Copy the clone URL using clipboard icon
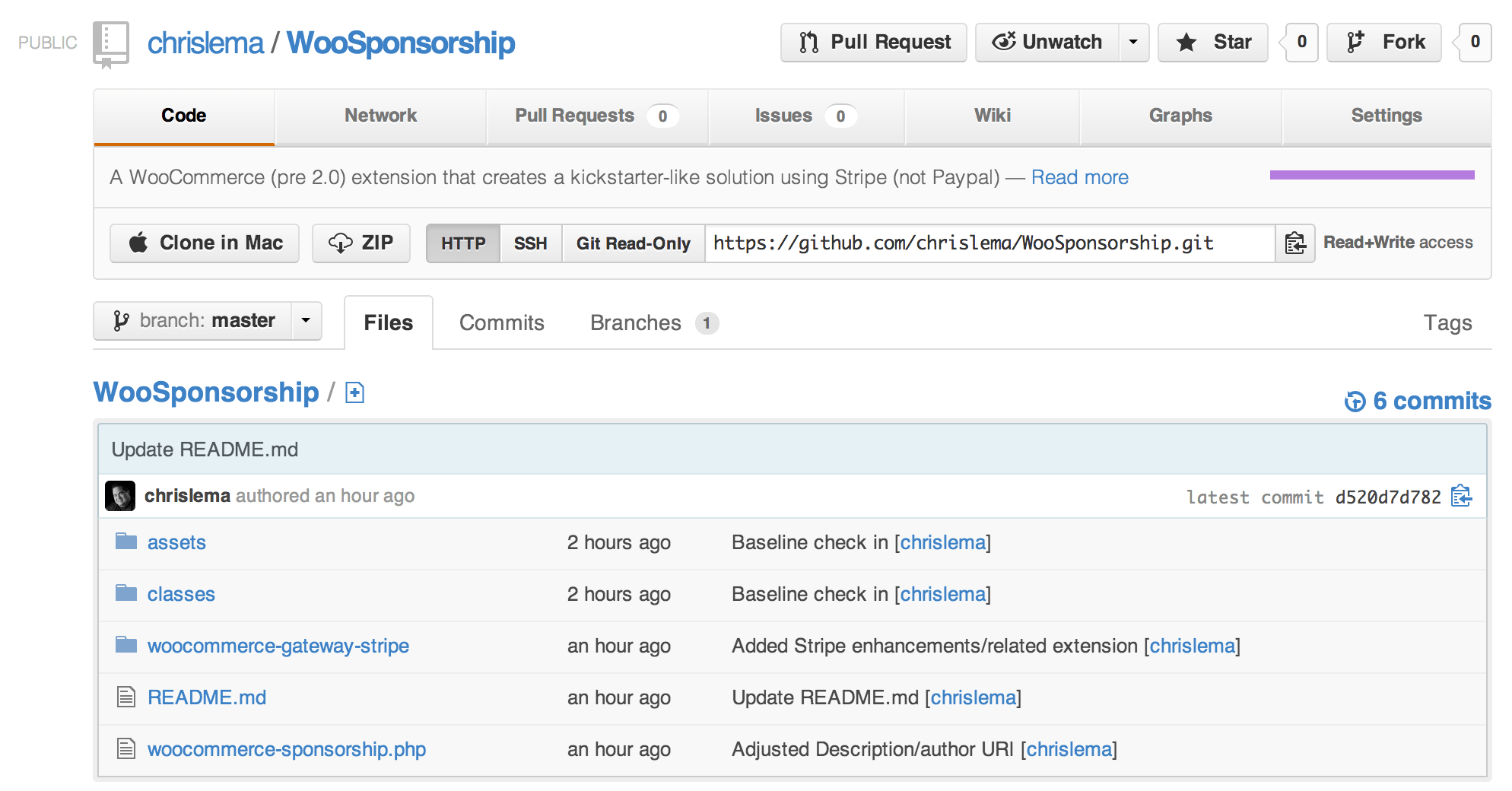The width and height of the screenshot is (1512, 791). (x=1294, y=243)
